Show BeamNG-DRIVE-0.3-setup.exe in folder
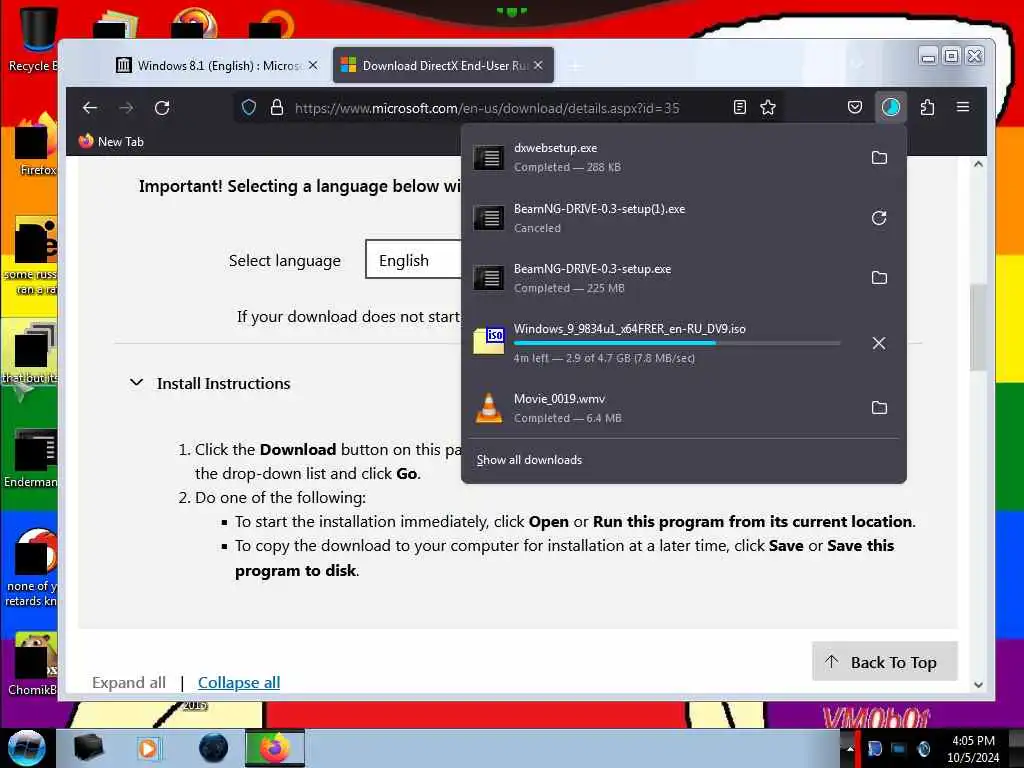 click(879, 278)
